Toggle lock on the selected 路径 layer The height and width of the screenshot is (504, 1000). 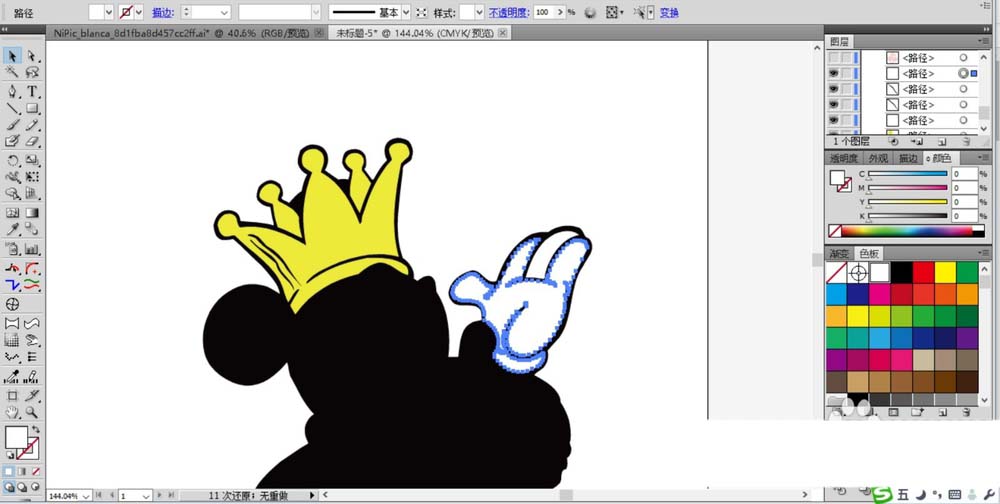(x=846, y=73)
